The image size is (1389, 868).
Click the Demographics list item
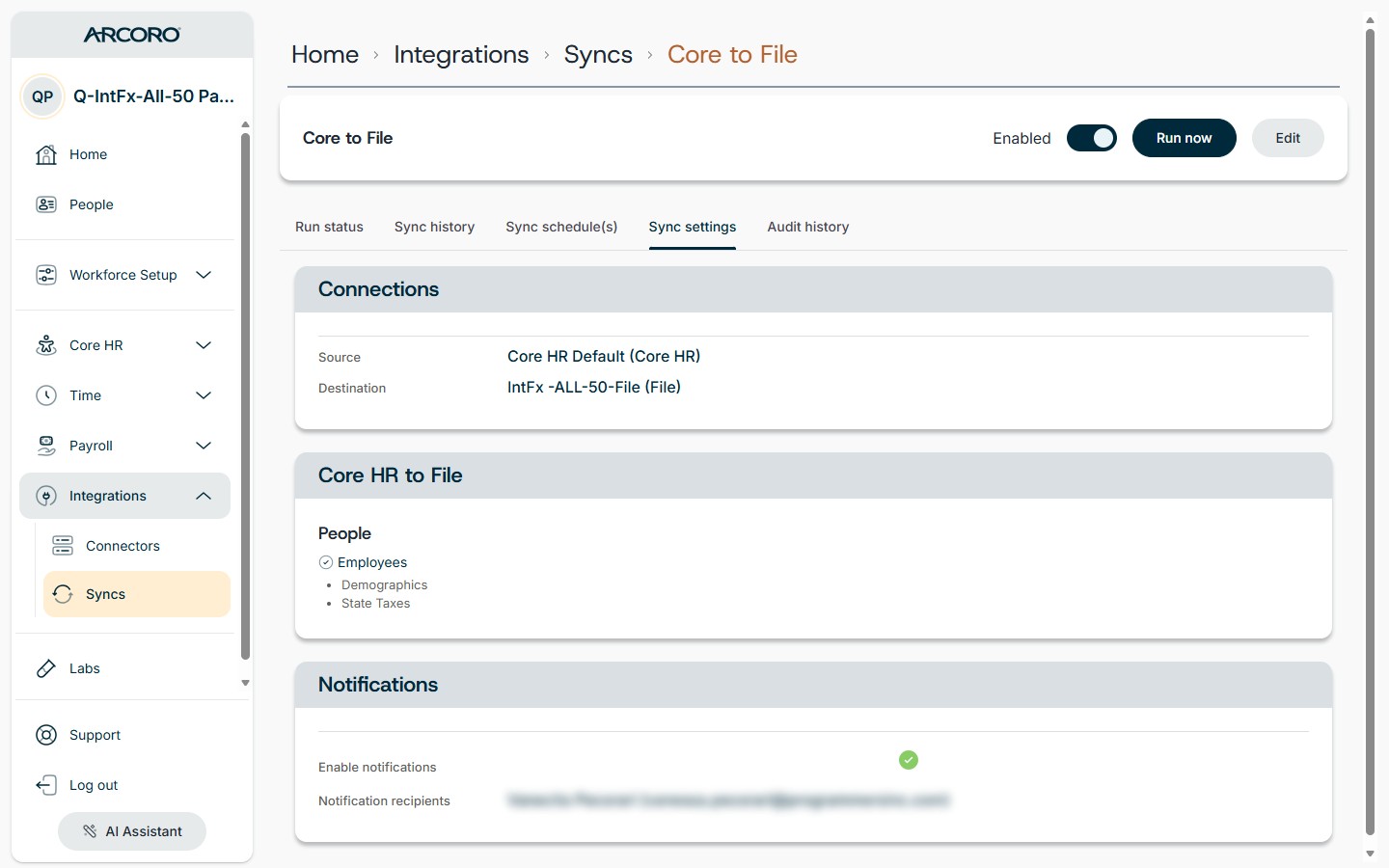pyautogui.click(x=384, y=585)
